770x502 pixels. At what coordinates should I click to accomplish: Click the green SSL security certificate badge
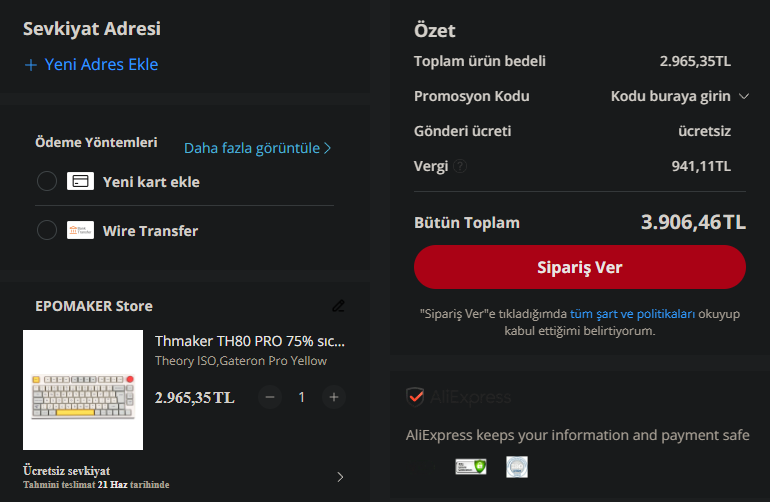pyautogui.click(x=470, y=466)
